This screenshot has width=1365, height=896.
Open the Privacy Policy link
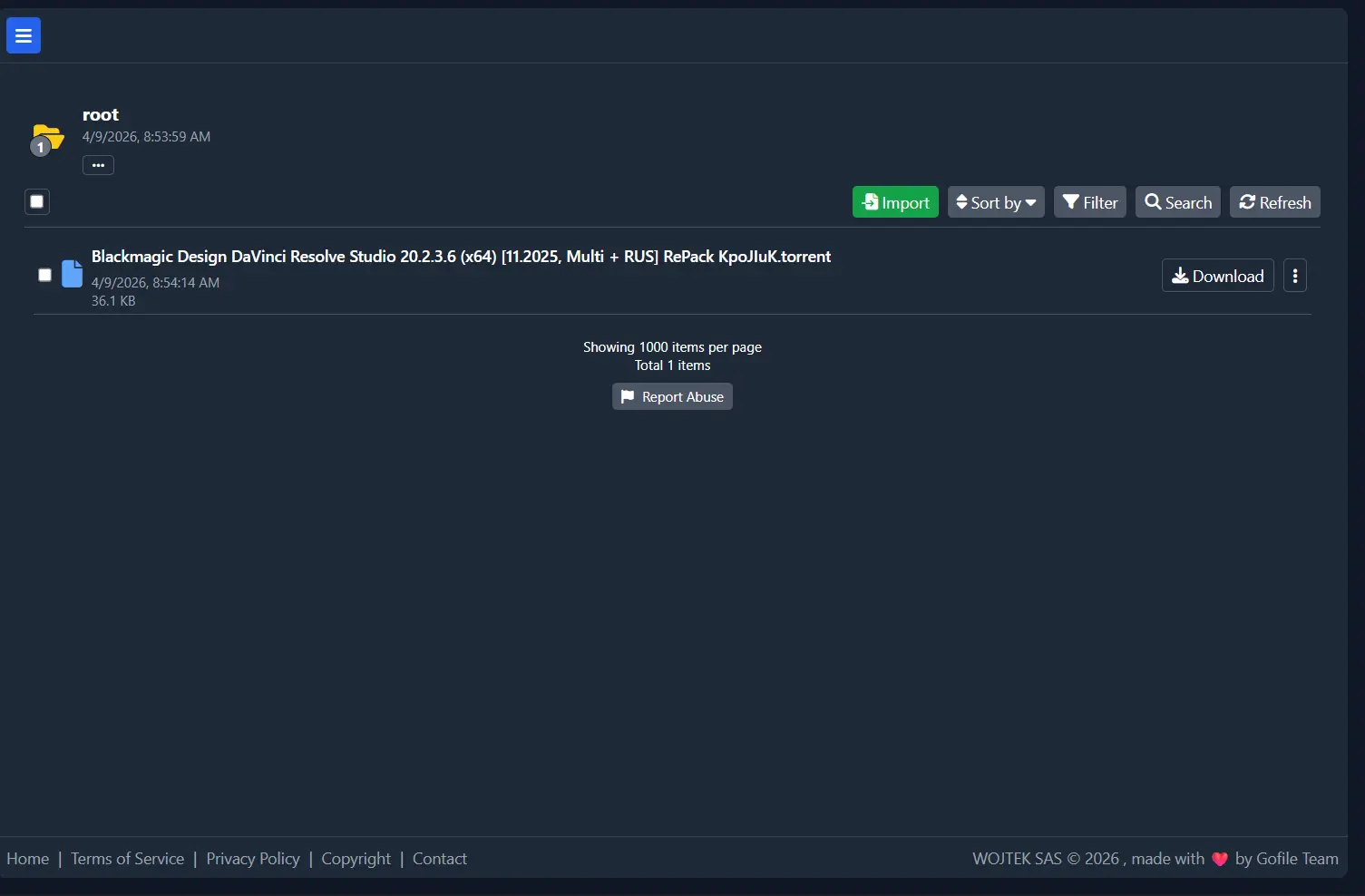[x=253, y=859]
